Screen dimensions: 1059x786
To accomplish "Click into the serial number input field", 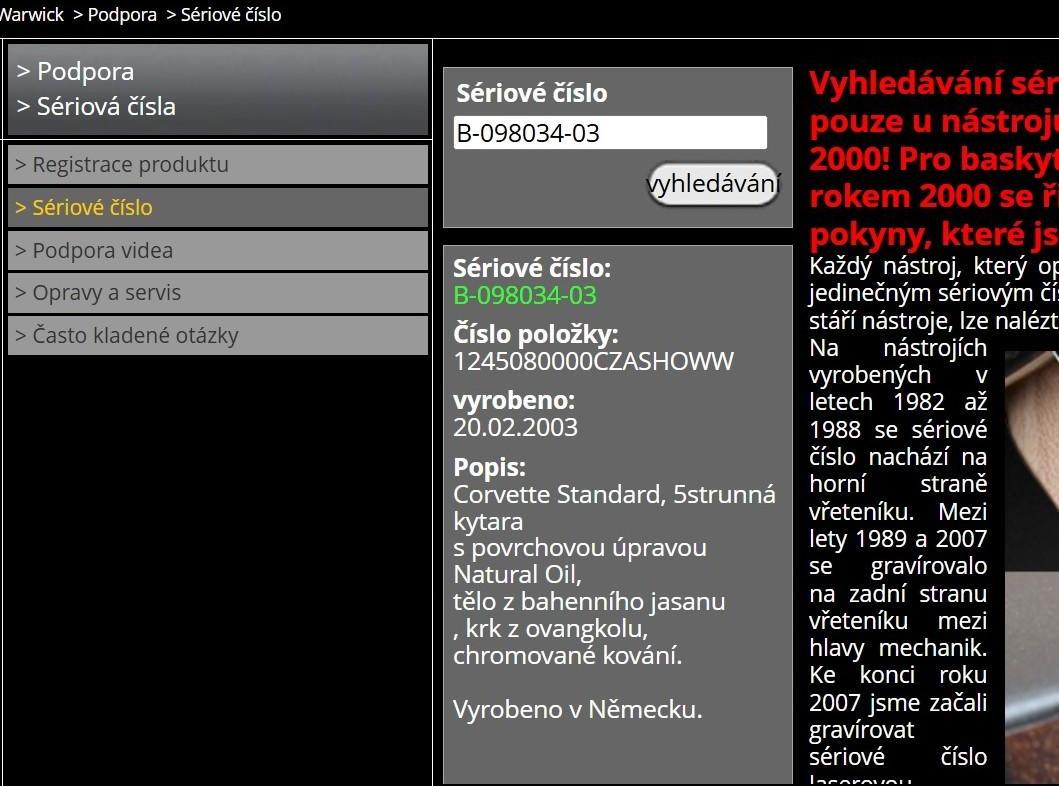I will click(x=610, y=133).
